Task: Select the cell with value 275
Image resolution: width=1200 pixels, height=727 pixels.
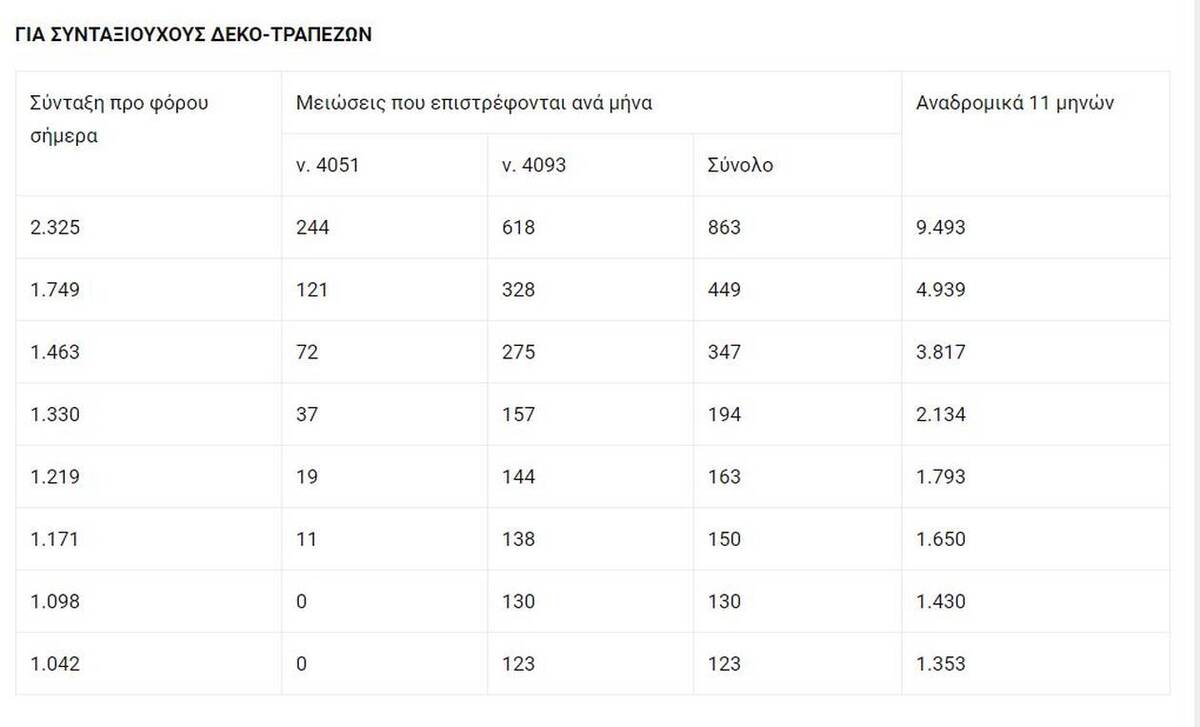Action: pyautogui.click(x=519, y=352)
